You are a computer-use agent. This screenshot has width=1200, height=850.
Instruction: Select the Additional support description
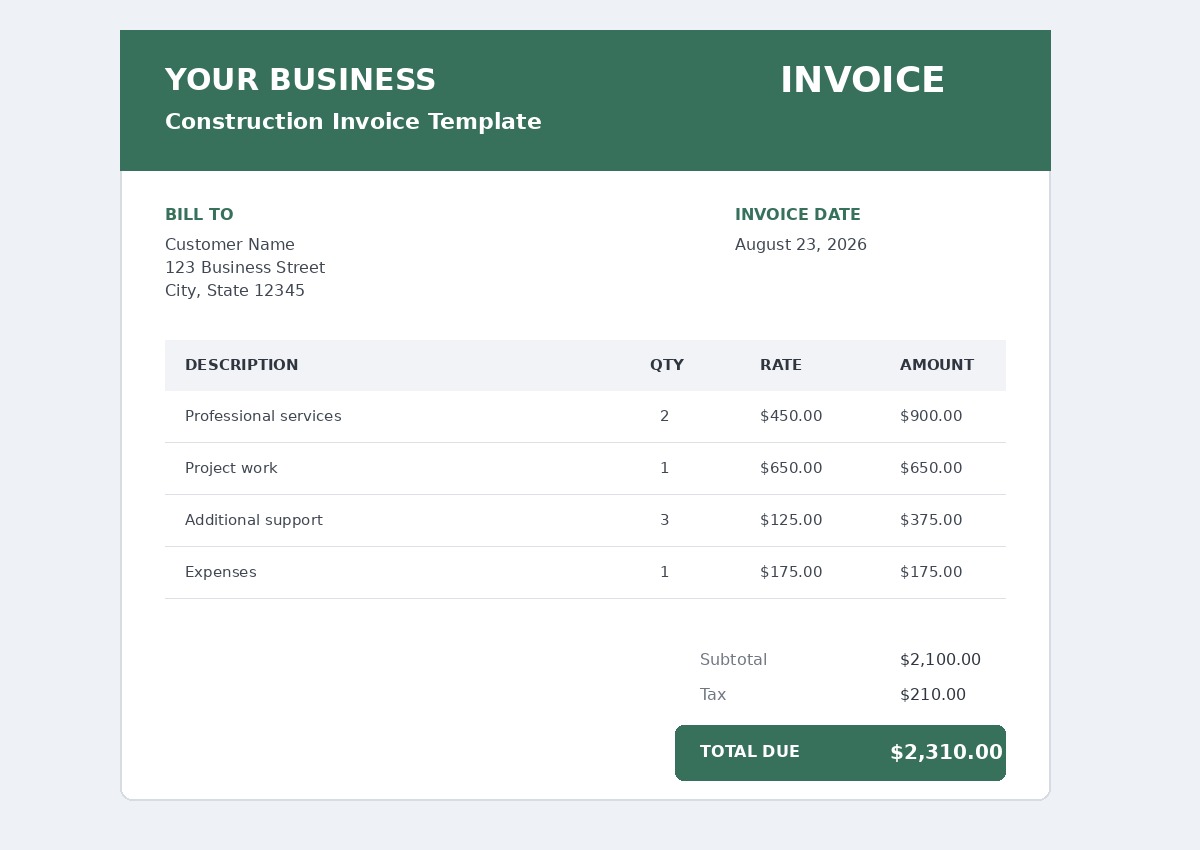(254, 520)
